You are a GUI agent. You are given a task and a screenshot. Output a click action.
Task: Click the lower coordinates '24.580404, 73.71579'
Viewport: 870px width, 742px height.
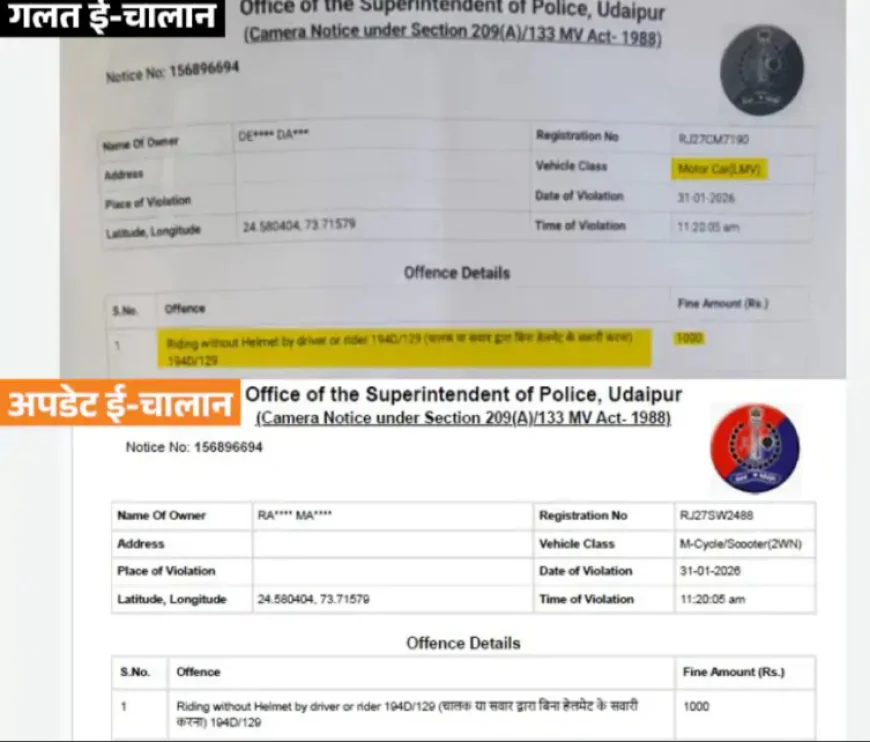point(313,599)
